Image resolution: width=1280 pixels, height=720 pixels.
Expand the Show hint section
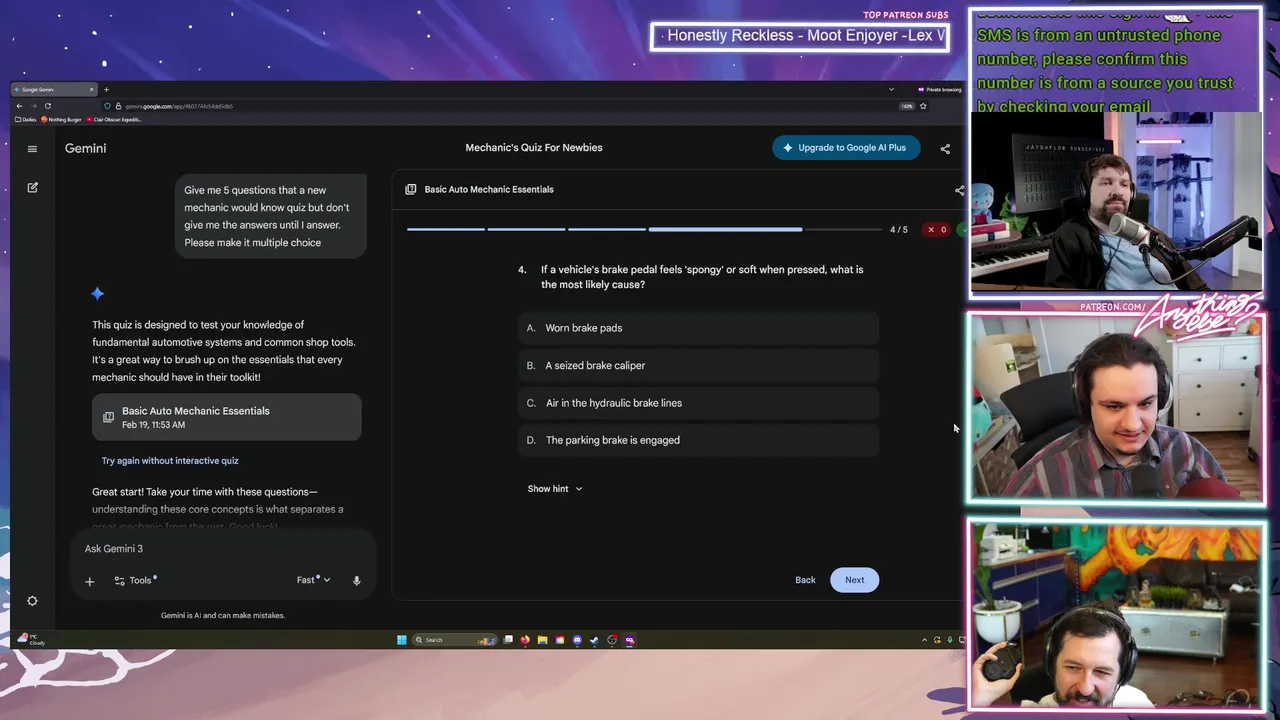(555, 489)
